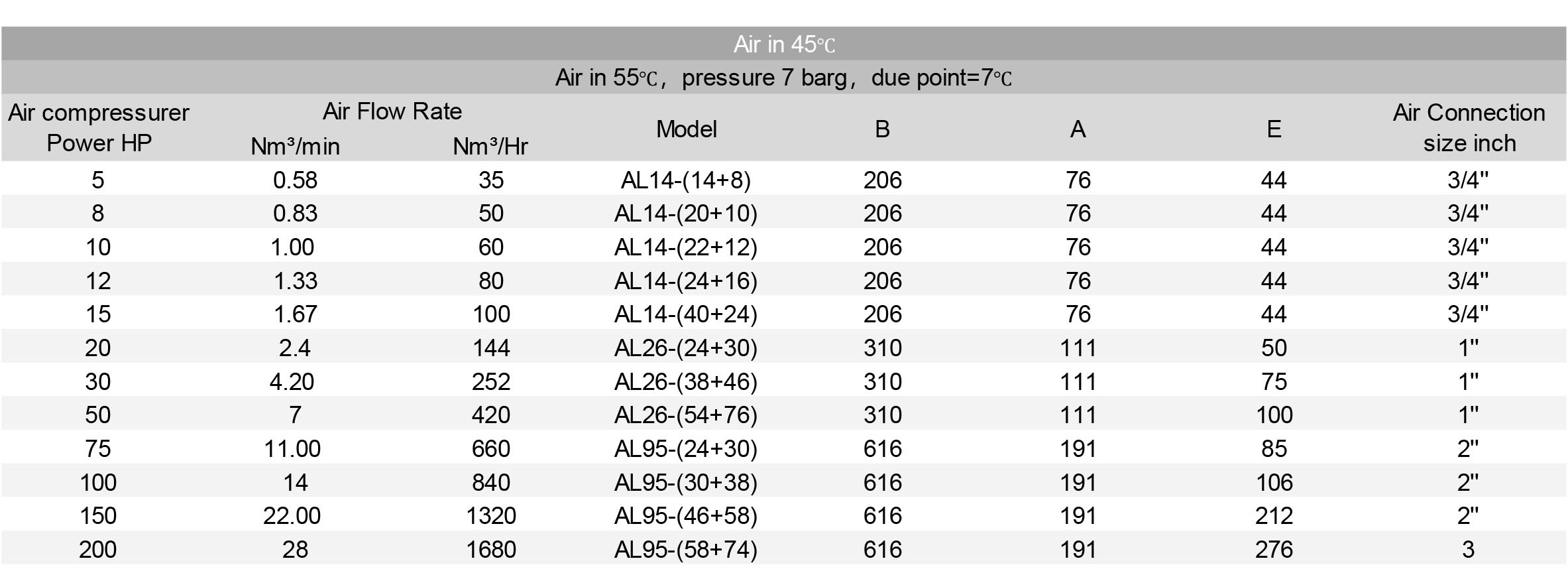Click the 'Air compressurer Power HP' header
Screen dimensions: 1568x579
click(99, 128)
